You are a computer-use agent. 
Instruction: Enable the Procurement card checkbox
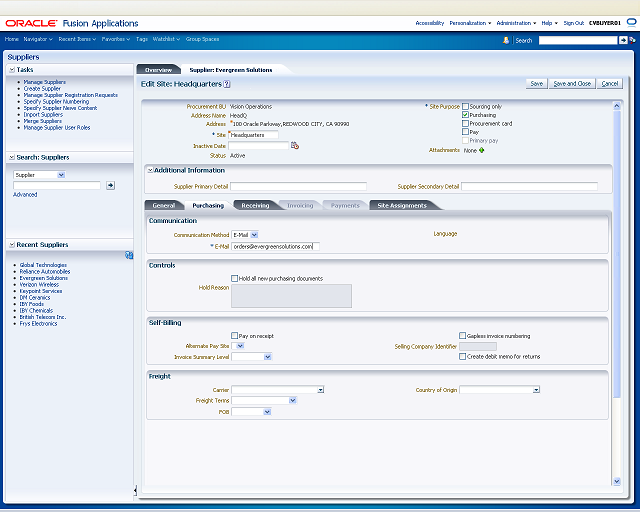point(465,123)
